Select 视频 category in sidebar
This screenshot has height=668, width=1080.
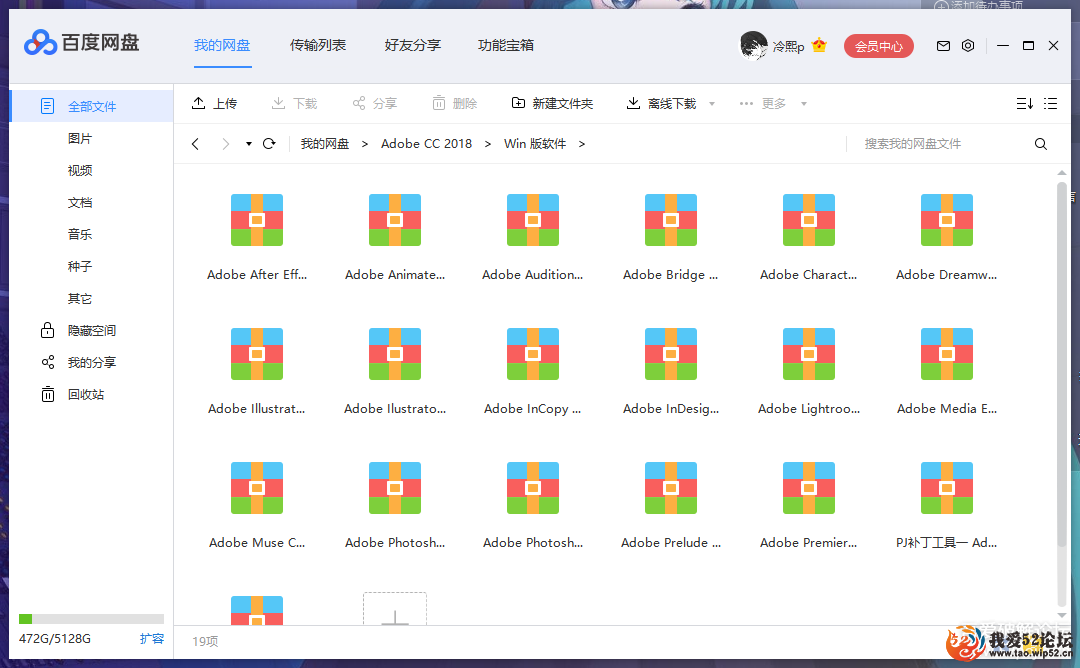[80, 170]
